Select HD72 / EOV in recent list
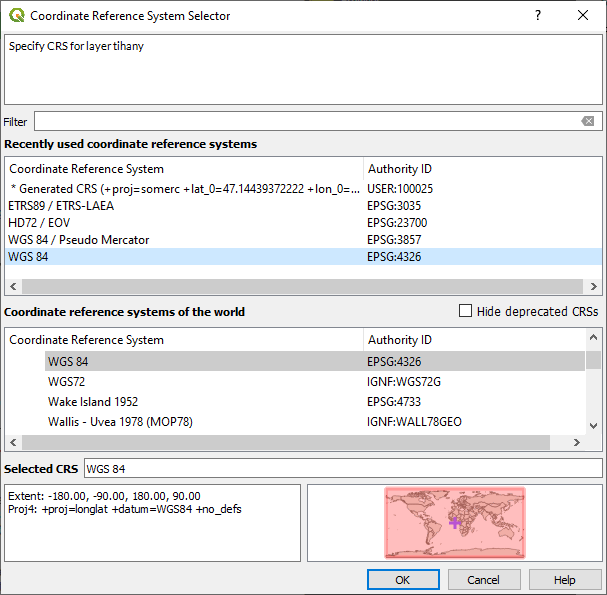The image size is (607, 595). coord(304,223)
